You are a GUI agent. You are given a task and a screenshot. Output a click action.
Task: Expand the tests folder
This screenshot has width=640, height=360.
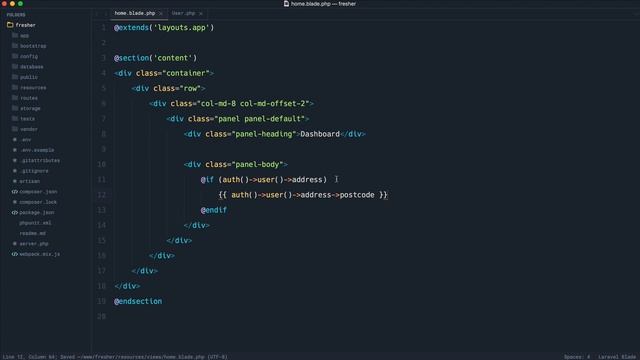coord(27,119)
